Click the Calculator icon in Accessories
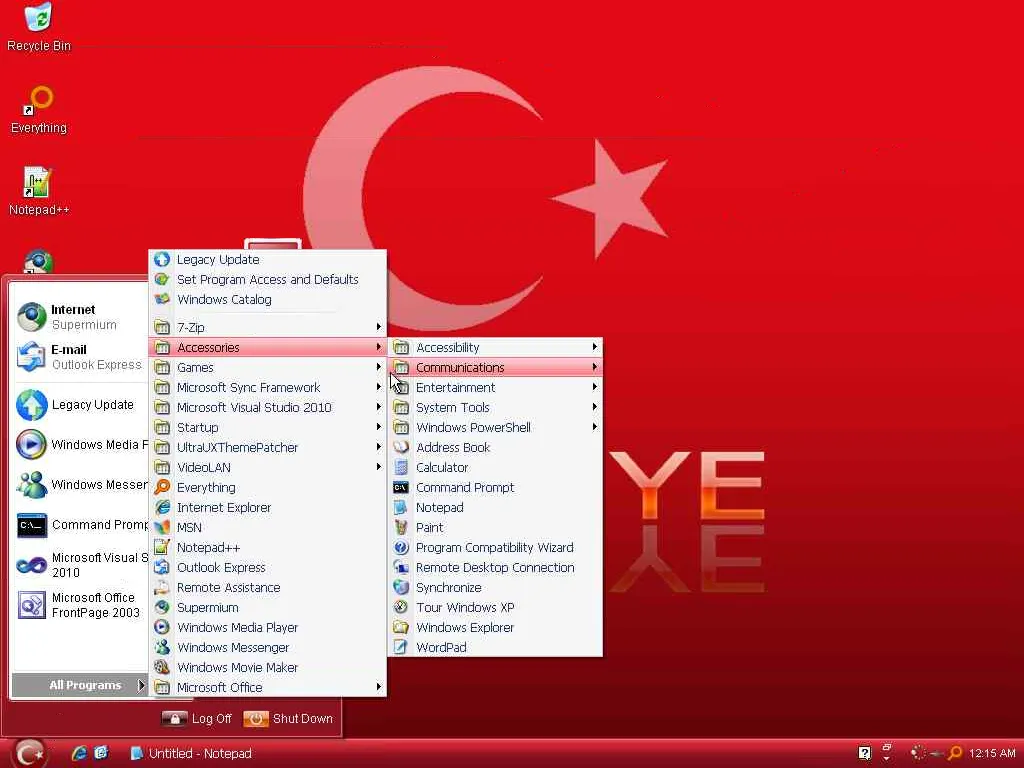 (x=401, y=468)
